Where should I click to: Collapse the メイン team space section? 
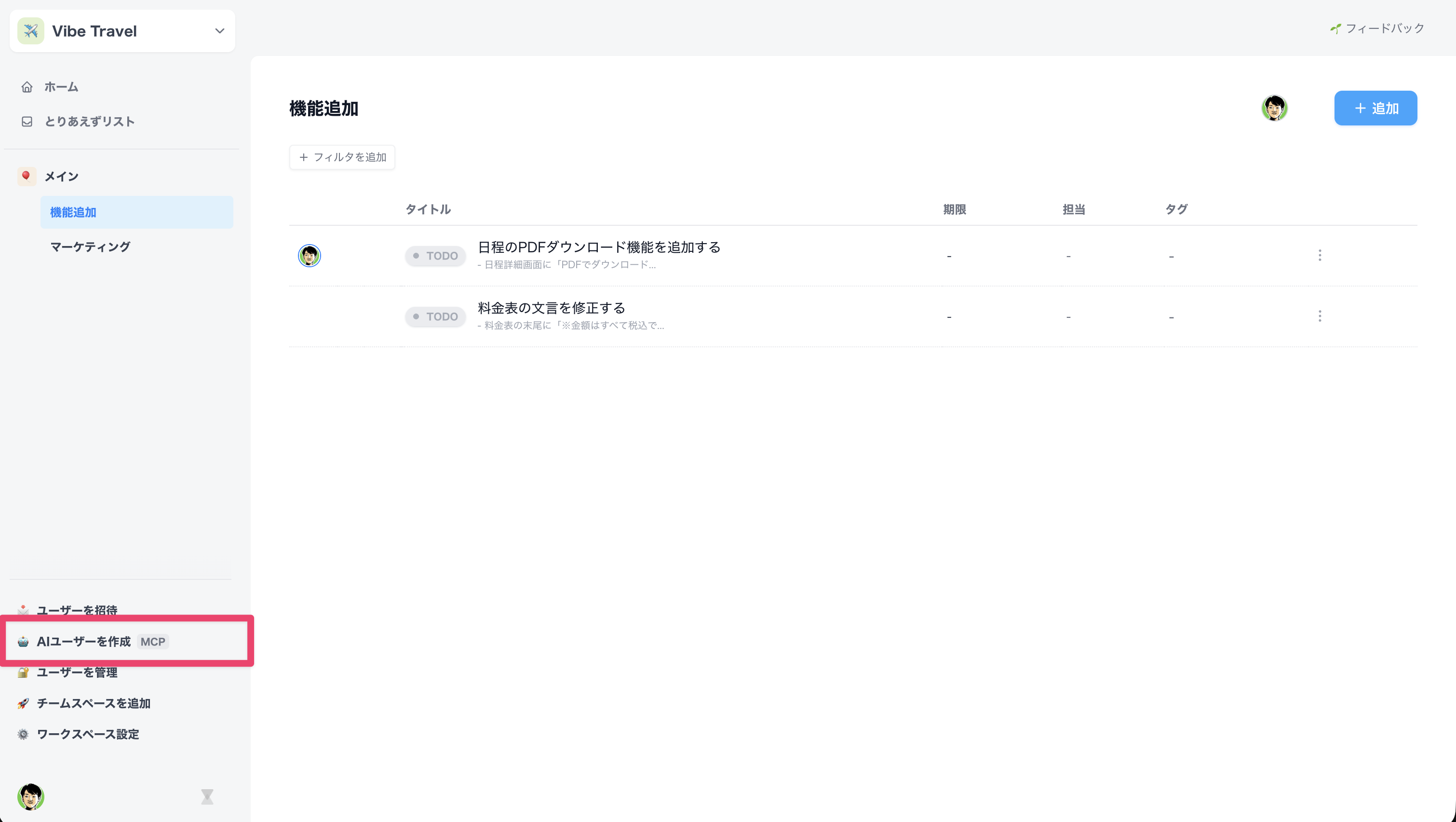coord(62,177)
